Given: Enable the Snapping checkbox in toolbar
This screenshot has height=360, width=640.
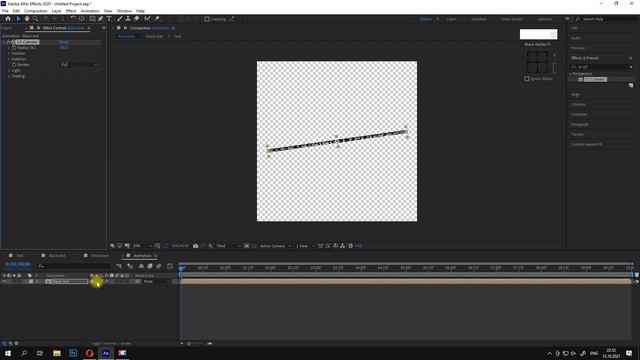Looking at the screenshot, I should coord(207,19).
